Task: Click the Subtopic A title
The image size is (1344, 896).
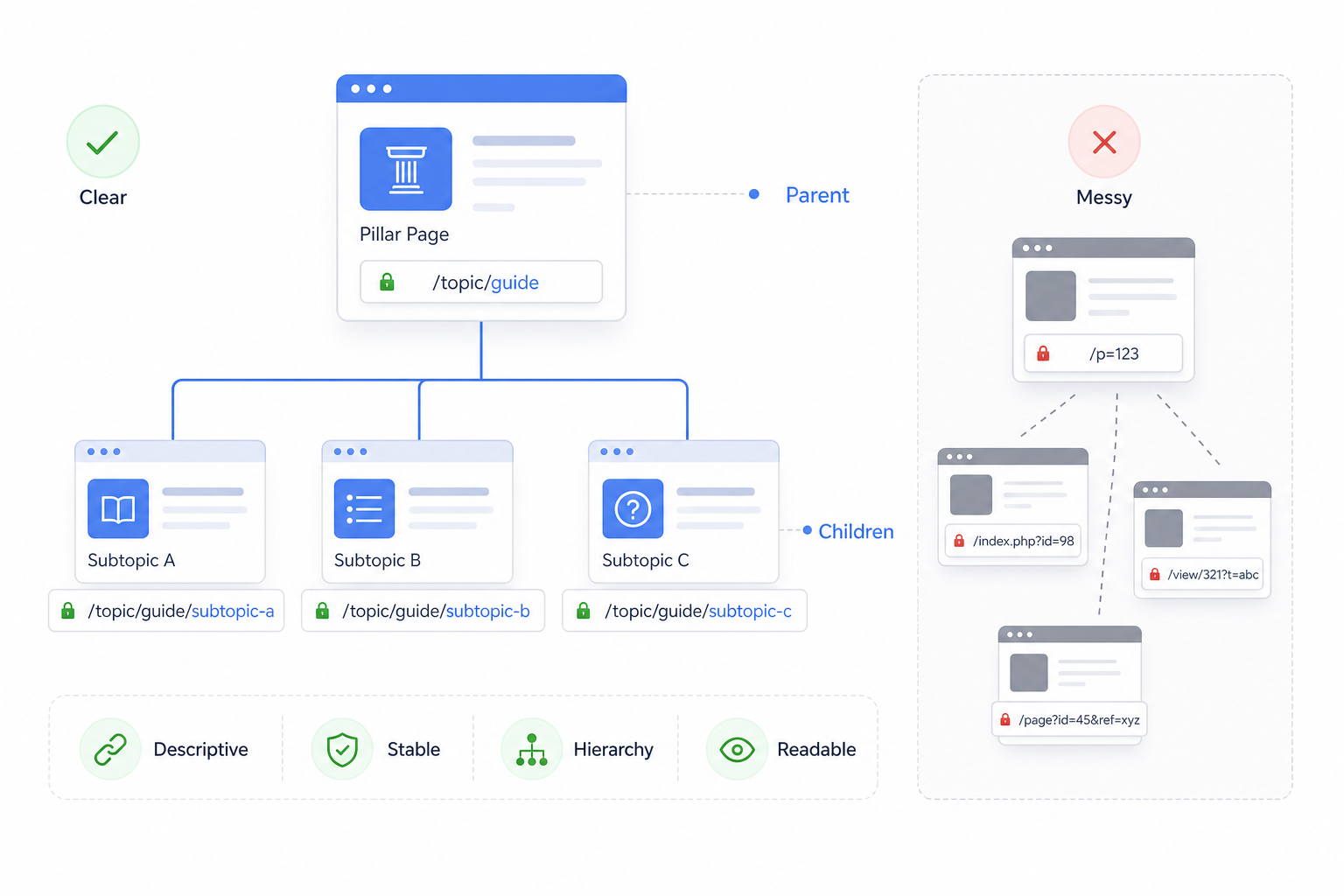Action: (x=131, y=560)
